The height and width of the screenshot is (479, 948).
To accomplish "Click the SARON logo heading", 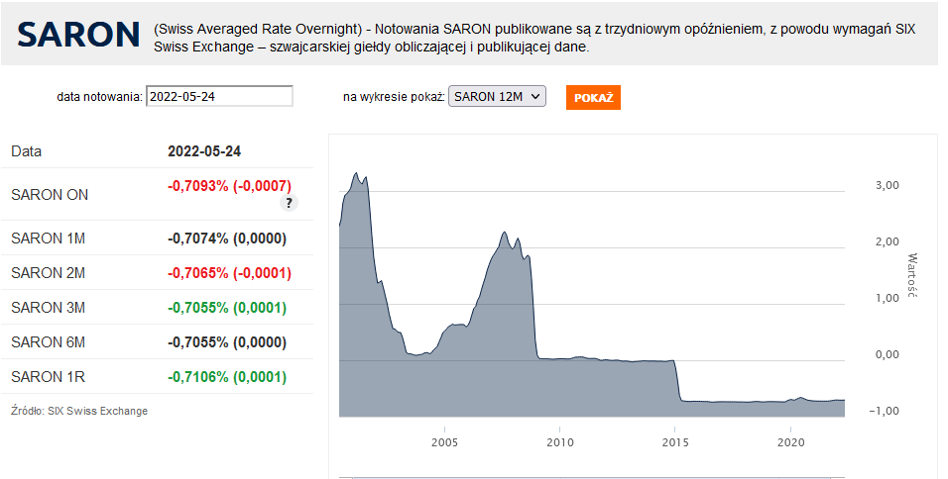I will pos(79,34).
